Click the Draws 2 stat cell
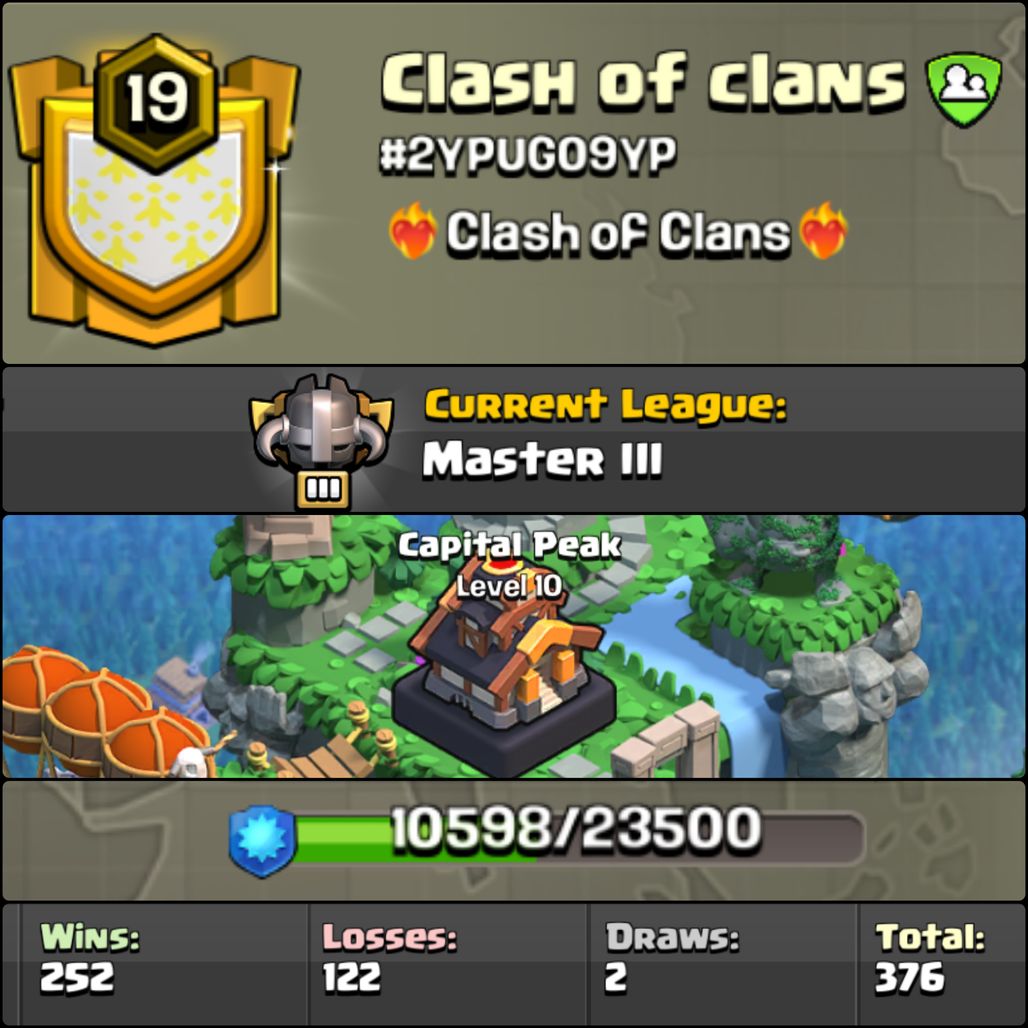 click(722, 964)
